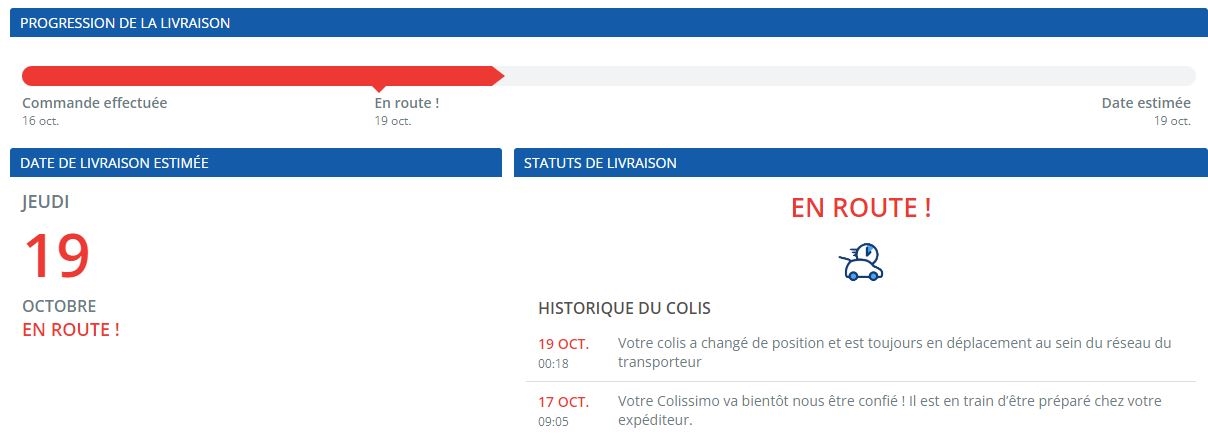Click the "Historique du colis" heading
This screenshot has width=1208, height=443.
coord(624,308)
